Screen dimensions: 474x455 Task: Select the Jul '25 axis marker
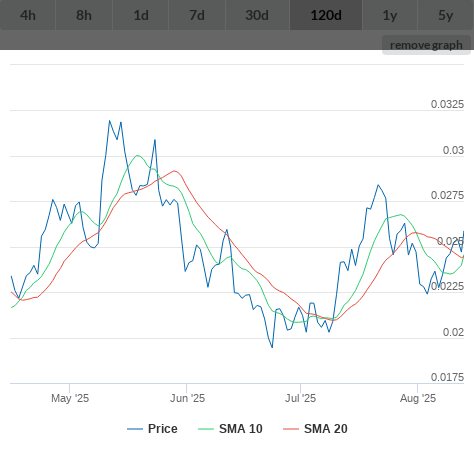pos(300,398)
